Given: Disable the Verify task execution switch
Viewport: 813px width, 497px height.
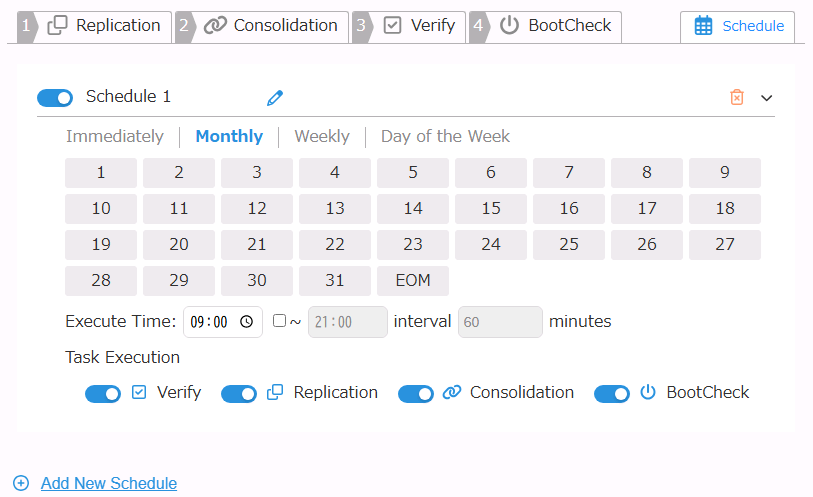Looking at the screenshot, I should 103,393.
